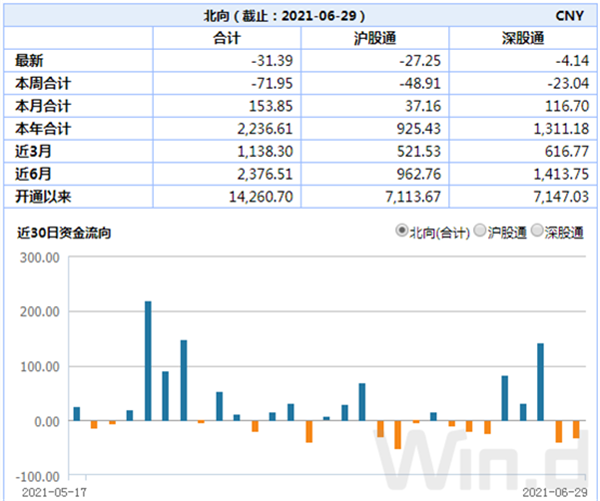
Task: Select the 沪股通 radio button
Action: click(x=480, y=231)
